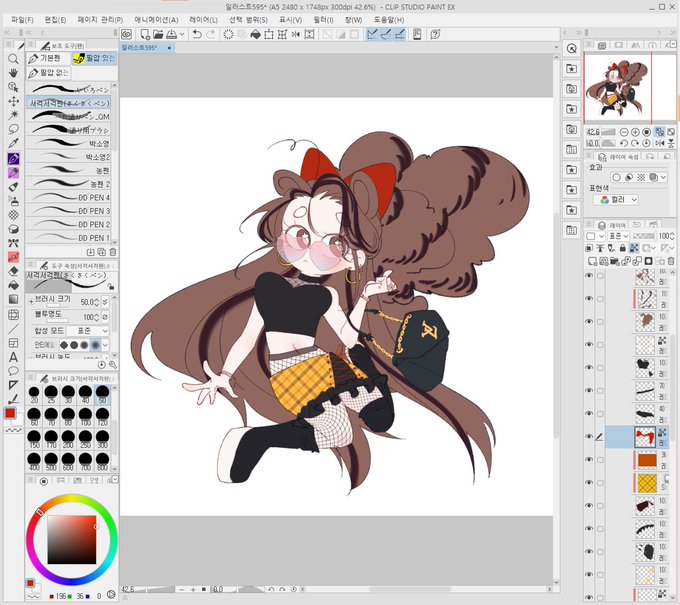Click the smartphone connect icon
Image resolution: width=680 pixels, height=605 pixels.
pos(417,34)
